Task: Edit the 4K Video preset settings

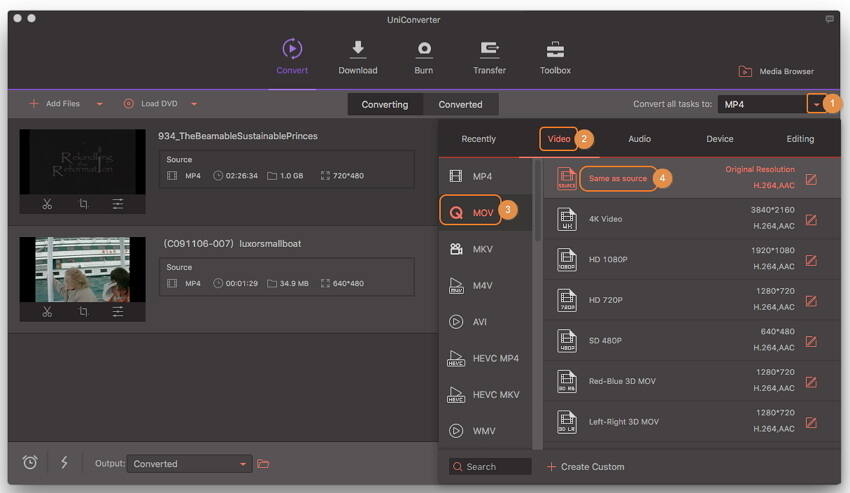Action: coord(811,220)
